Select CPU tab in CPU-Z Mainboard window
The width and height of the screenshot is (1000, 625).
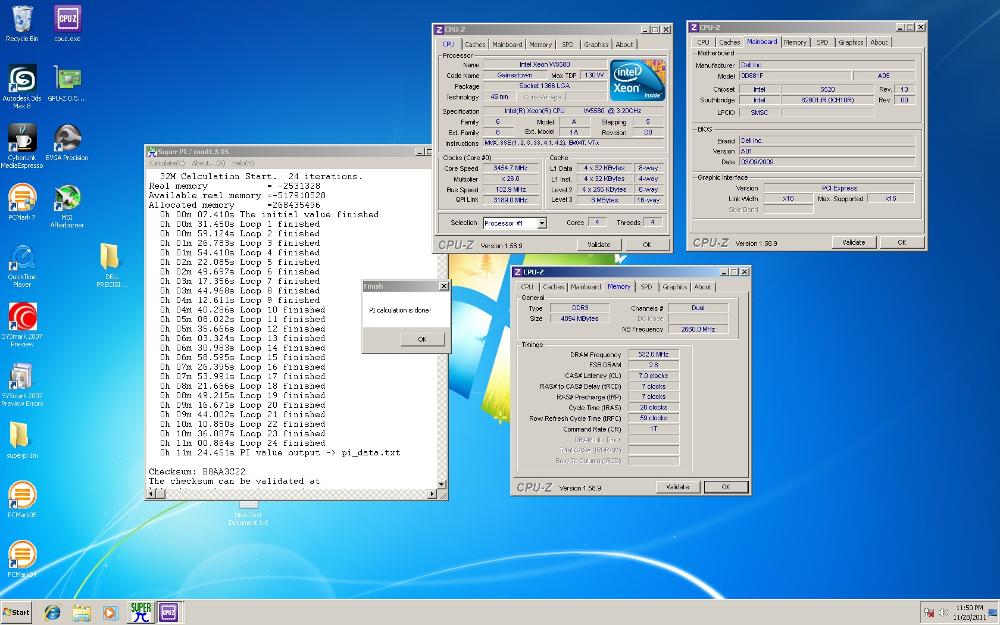tap(703, 42)
